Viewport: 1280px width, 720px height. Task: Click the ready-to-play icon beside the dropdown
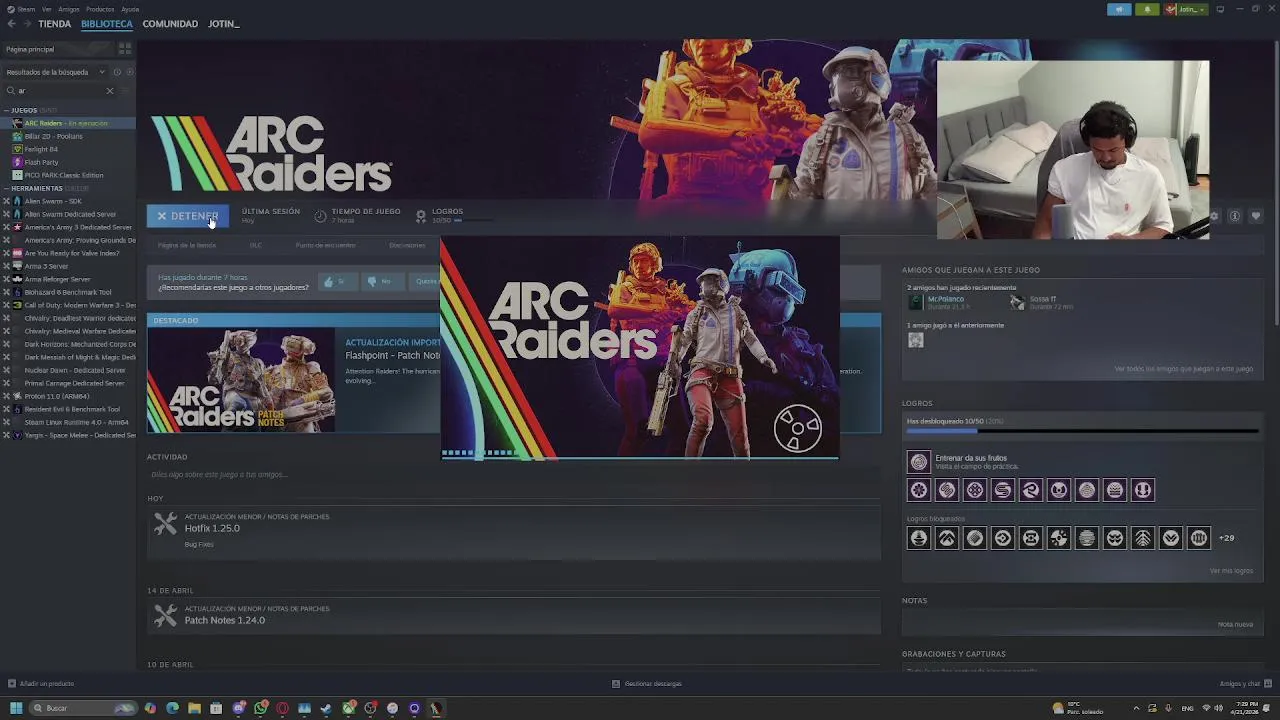point(129,72)
